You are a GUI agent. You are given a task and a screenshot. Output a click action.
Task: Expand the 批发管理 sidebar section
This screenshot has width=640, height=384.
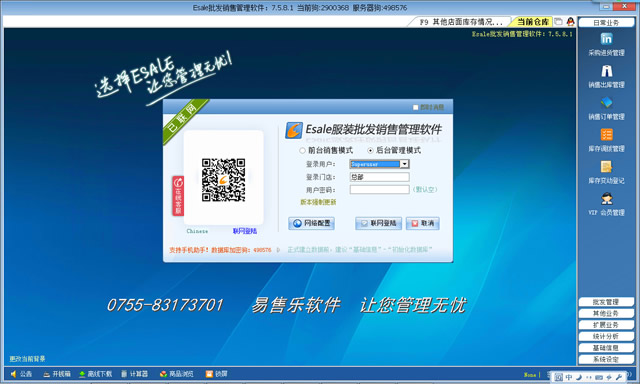pos(606,302)
